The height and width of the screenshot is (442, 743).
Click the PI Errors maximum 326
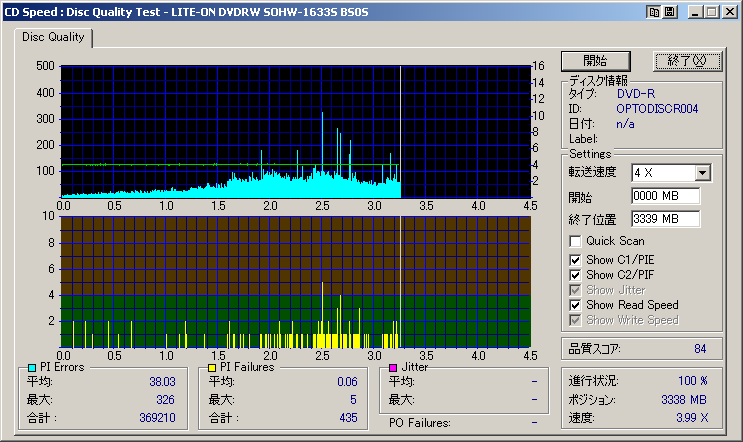tap(165, 400)
